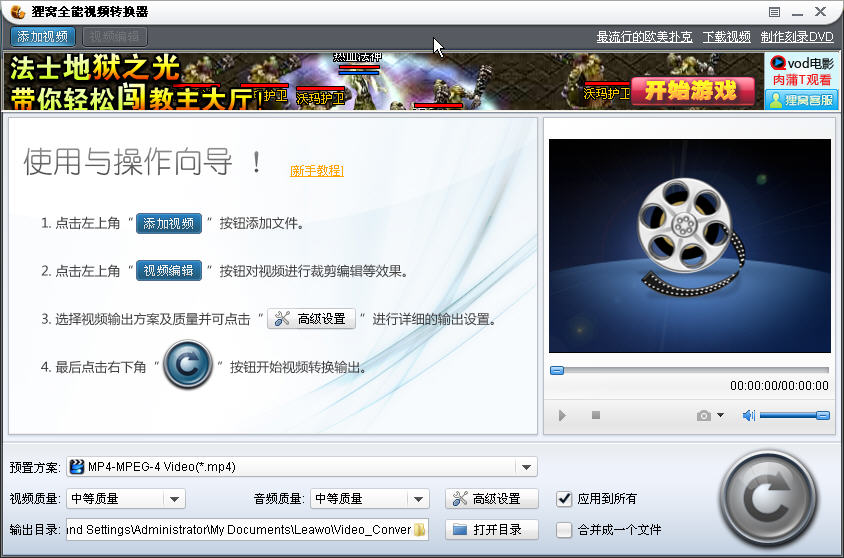Click the film reel preview area
The width and height of the screenshot is (844, 558).
(690, 246)
